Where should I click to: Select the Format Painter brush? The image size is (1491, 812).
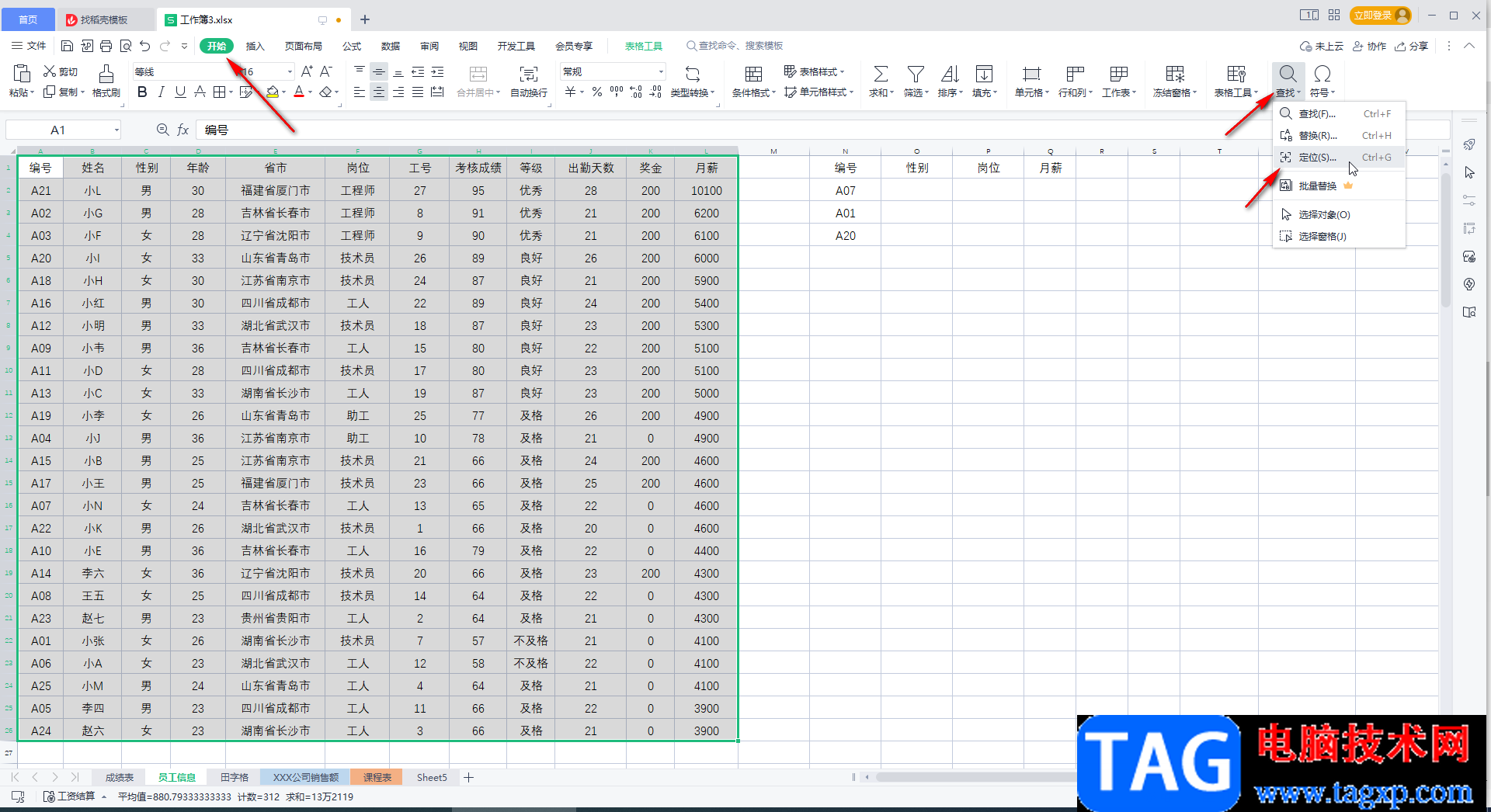(106, 74)
